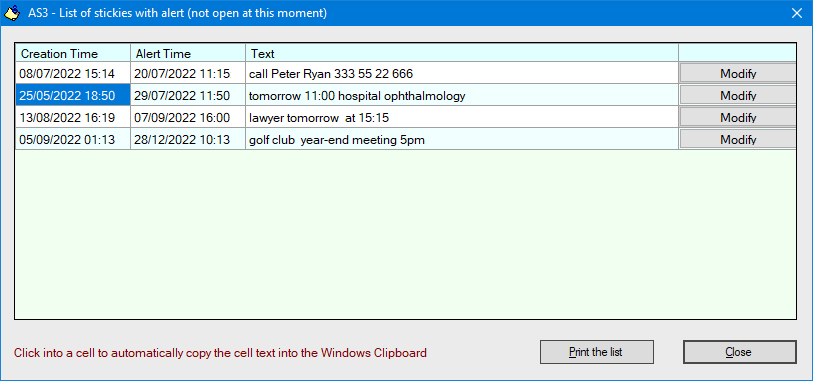Select the Text column header
The image size is (813, 381).
pos(462,53)
